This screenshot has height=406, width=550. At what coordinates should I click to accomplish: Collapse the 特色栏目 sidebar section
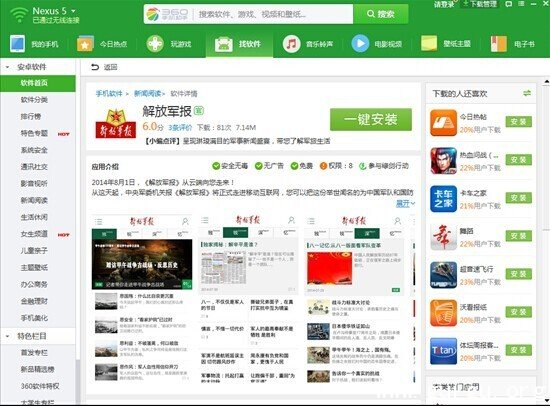pos(7,336)
